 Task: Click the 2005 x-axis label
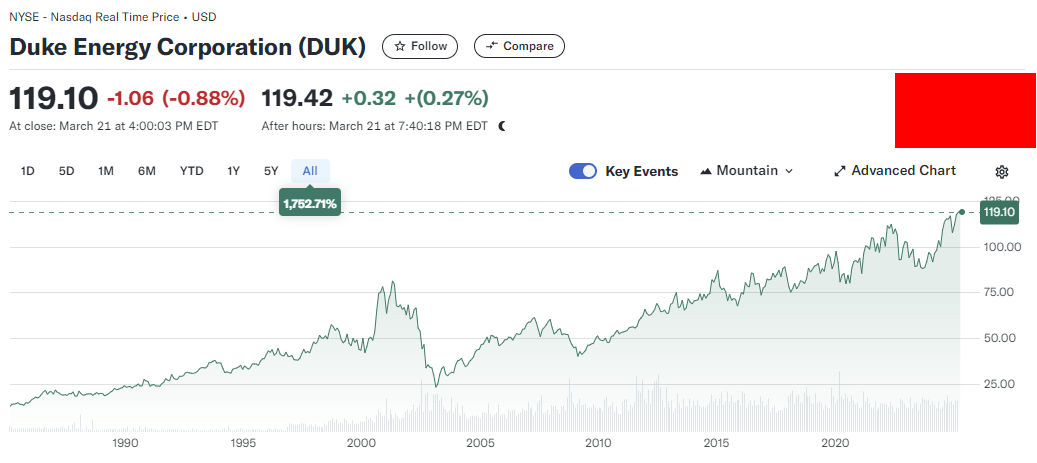pyautogui.click(x=479, y=443)
